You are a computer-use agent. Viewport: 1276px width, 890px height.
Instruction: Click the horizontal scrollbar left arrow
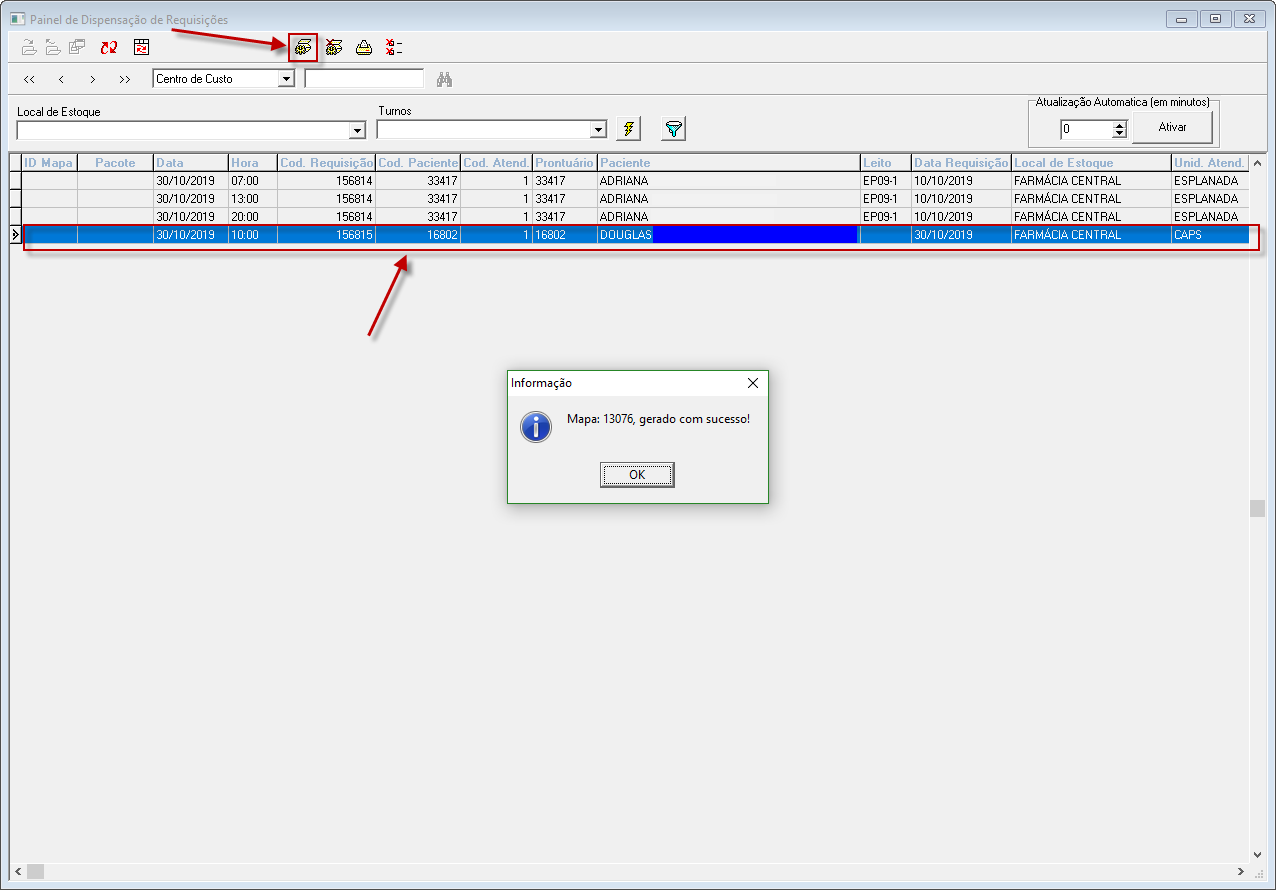coord(19,871)
